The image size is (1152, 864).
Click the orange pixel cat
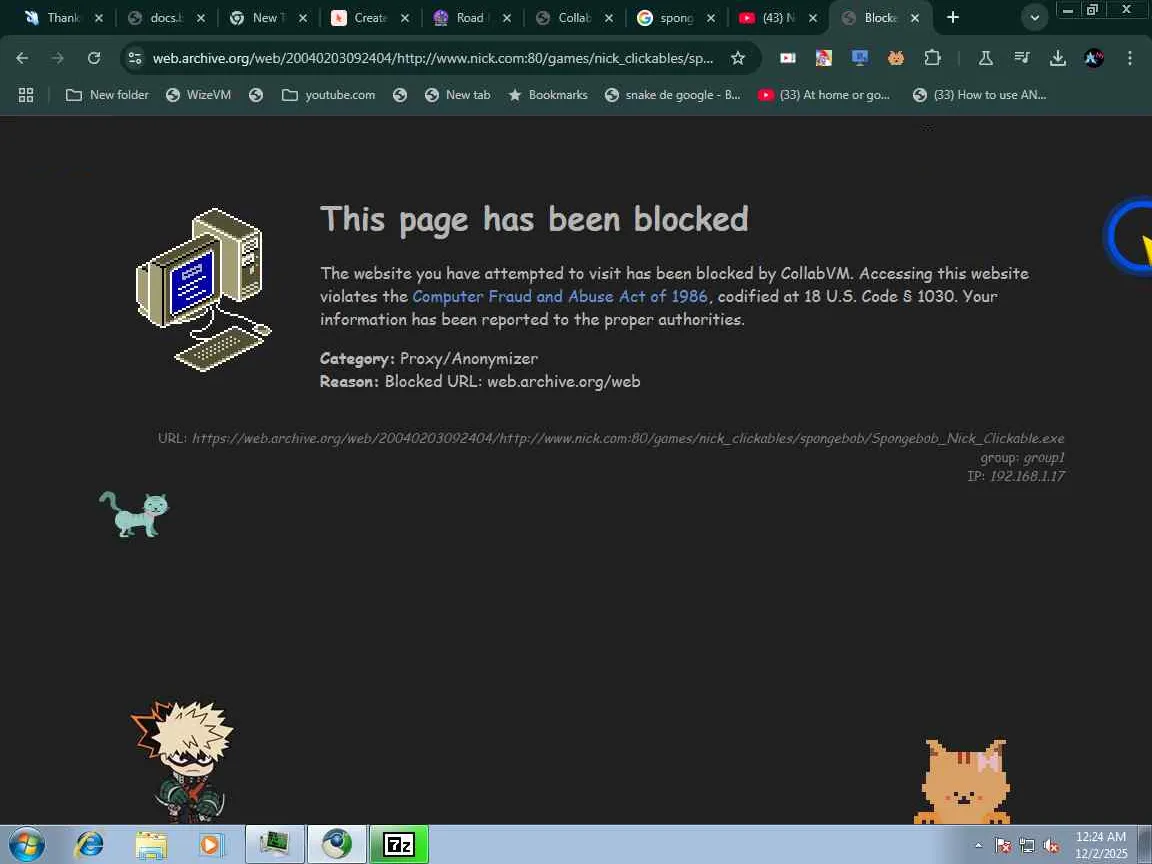[x=962, y=782]
